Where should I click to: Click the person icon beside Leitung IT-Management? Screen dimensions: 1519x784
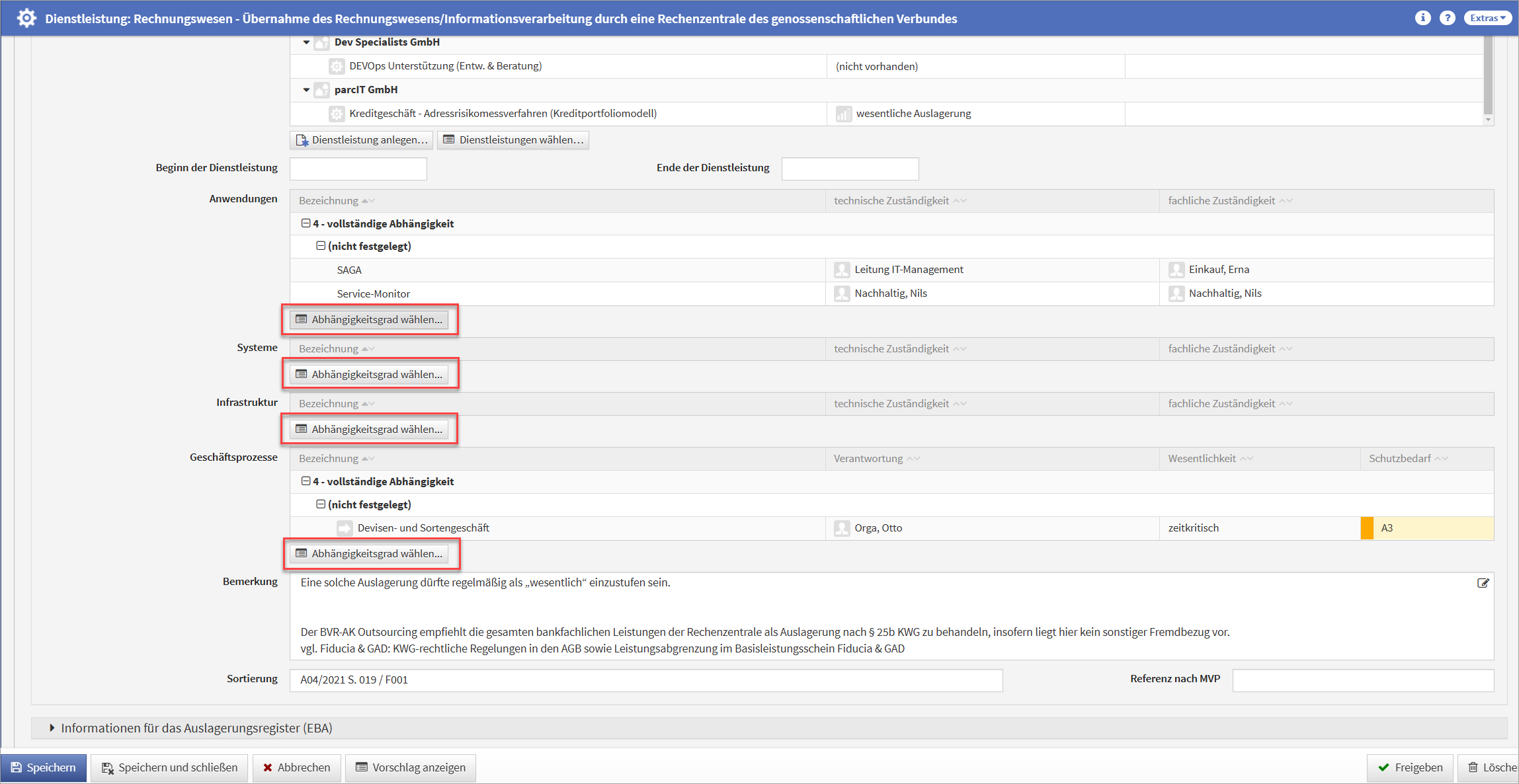[842, 270]
